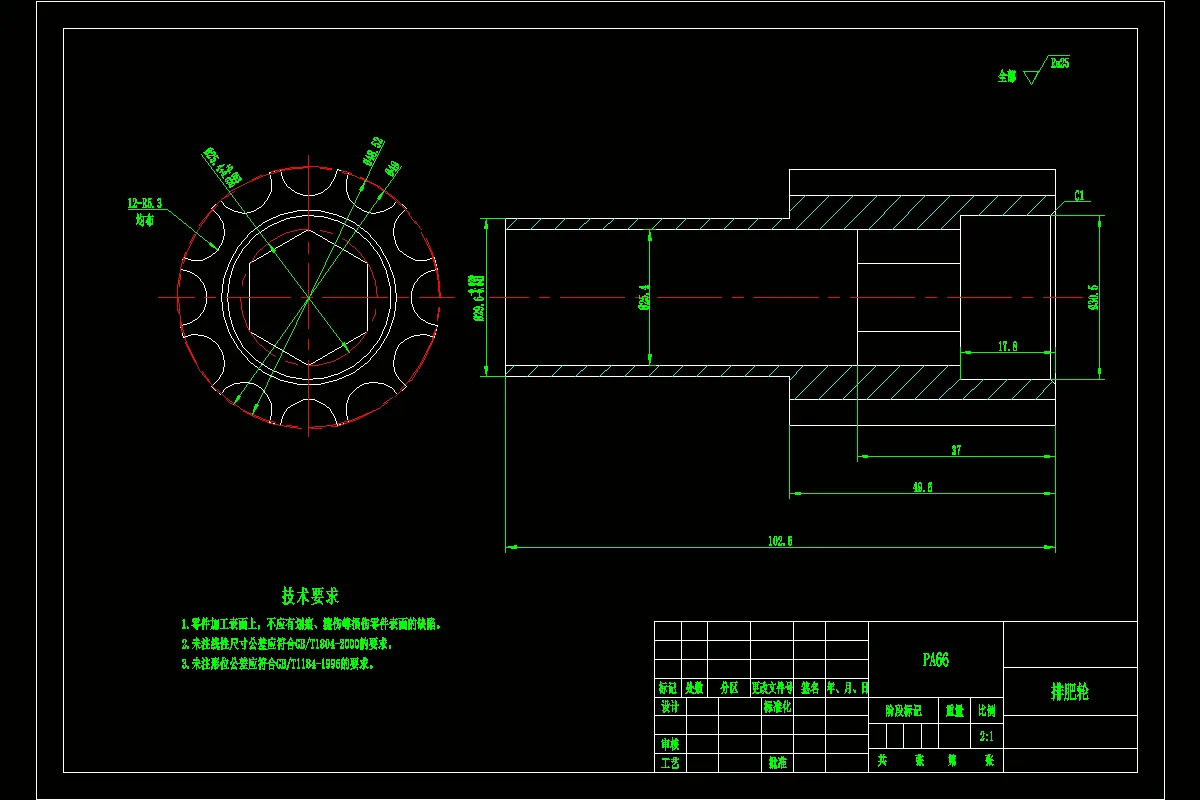This screenshot has height=800, width=1200.
Task: Select the 设计 title block cell
Action: (670, 707)
